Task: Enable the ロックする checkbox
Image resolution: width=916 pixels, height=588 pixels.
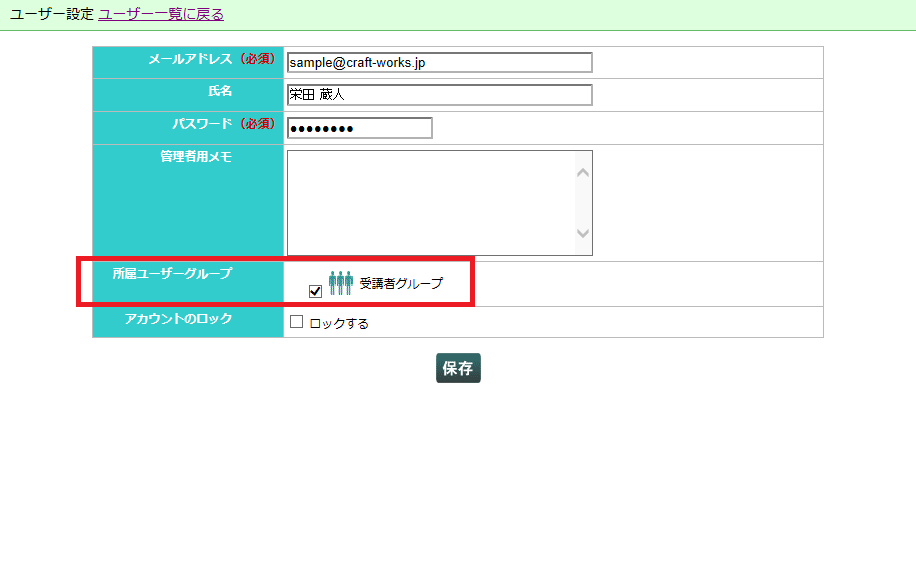Action: pyautogui.click(x=297, y=322)
